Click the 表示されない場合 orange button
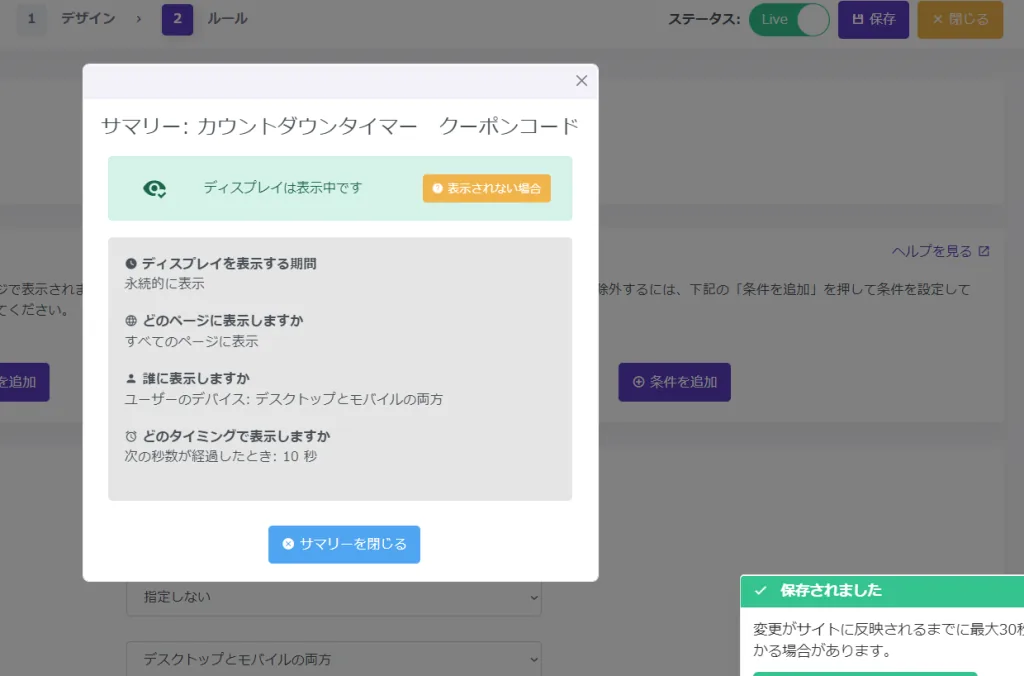Screen dimensions: 1024x676 487,188
